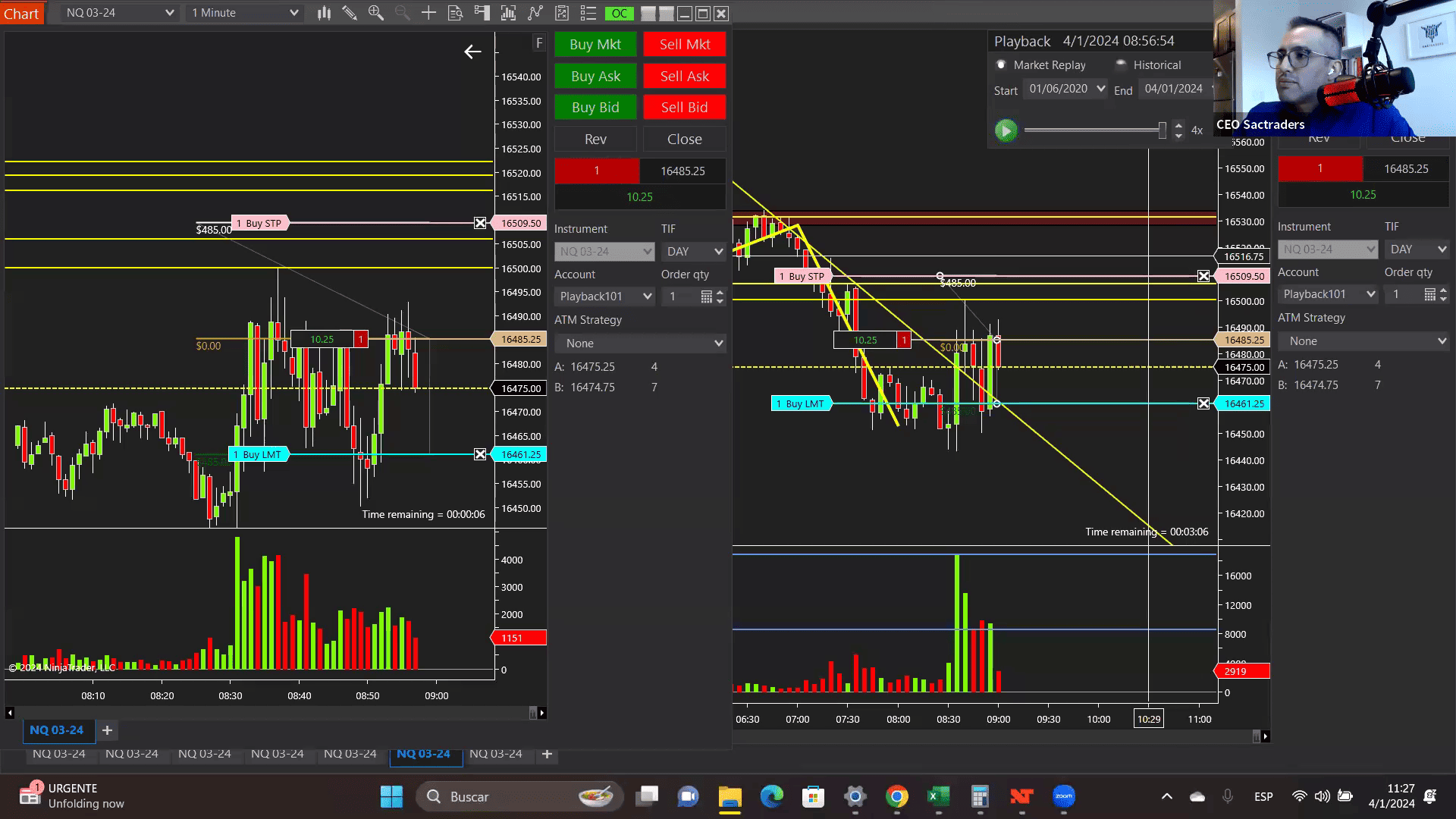Toggle the green OC button
Screen dimensions: 1456x819
pyautogui.click(x=619, y=13)
